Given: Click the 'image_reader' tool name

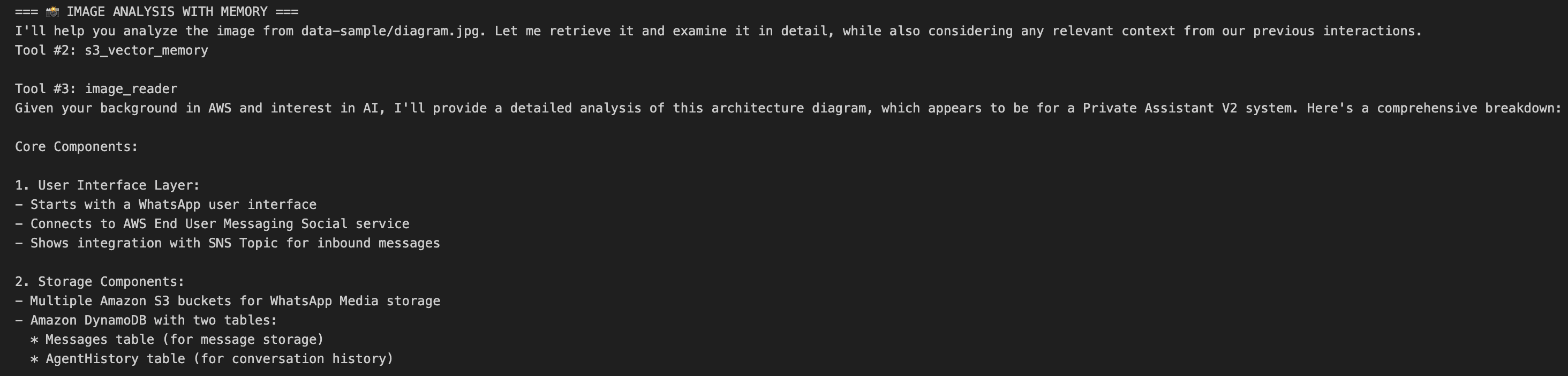Looking at the screenshot, I should pyautogui.click(x=131, y=89).
